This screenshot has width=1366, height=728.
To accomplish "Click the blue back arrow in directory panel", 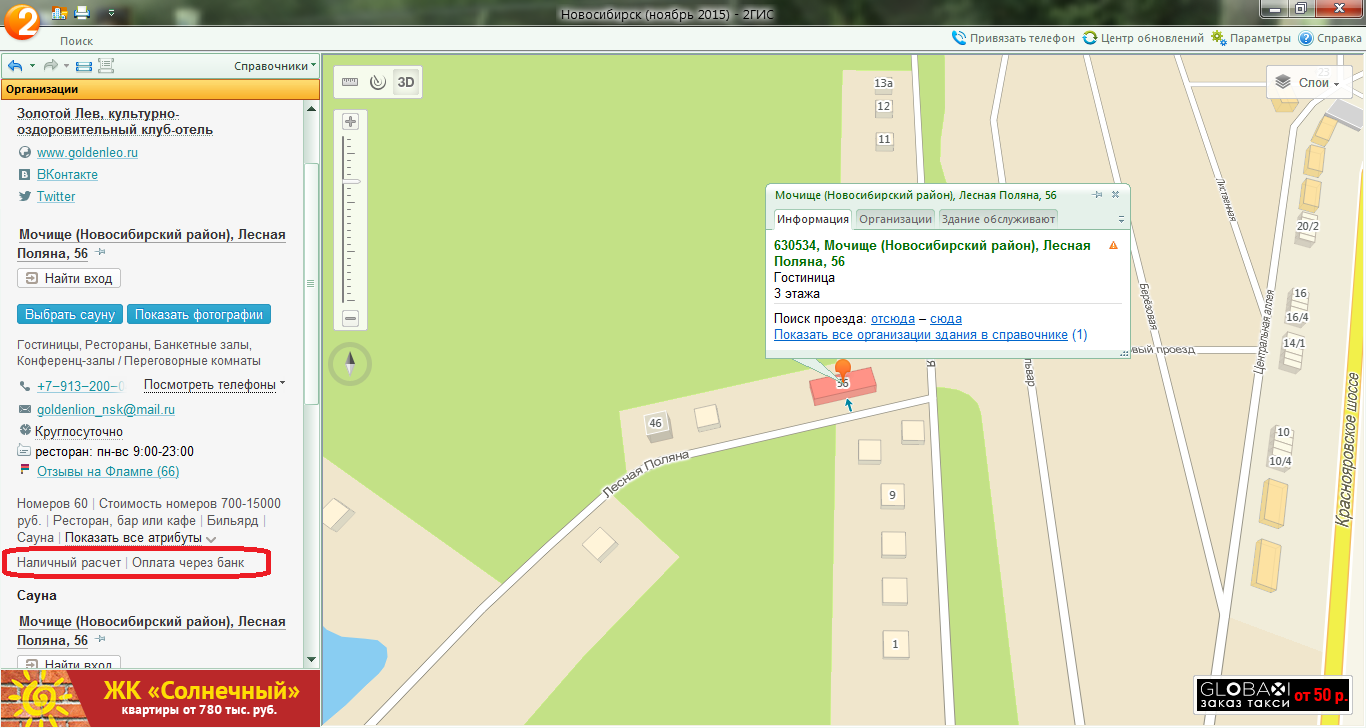I will 15,66.
